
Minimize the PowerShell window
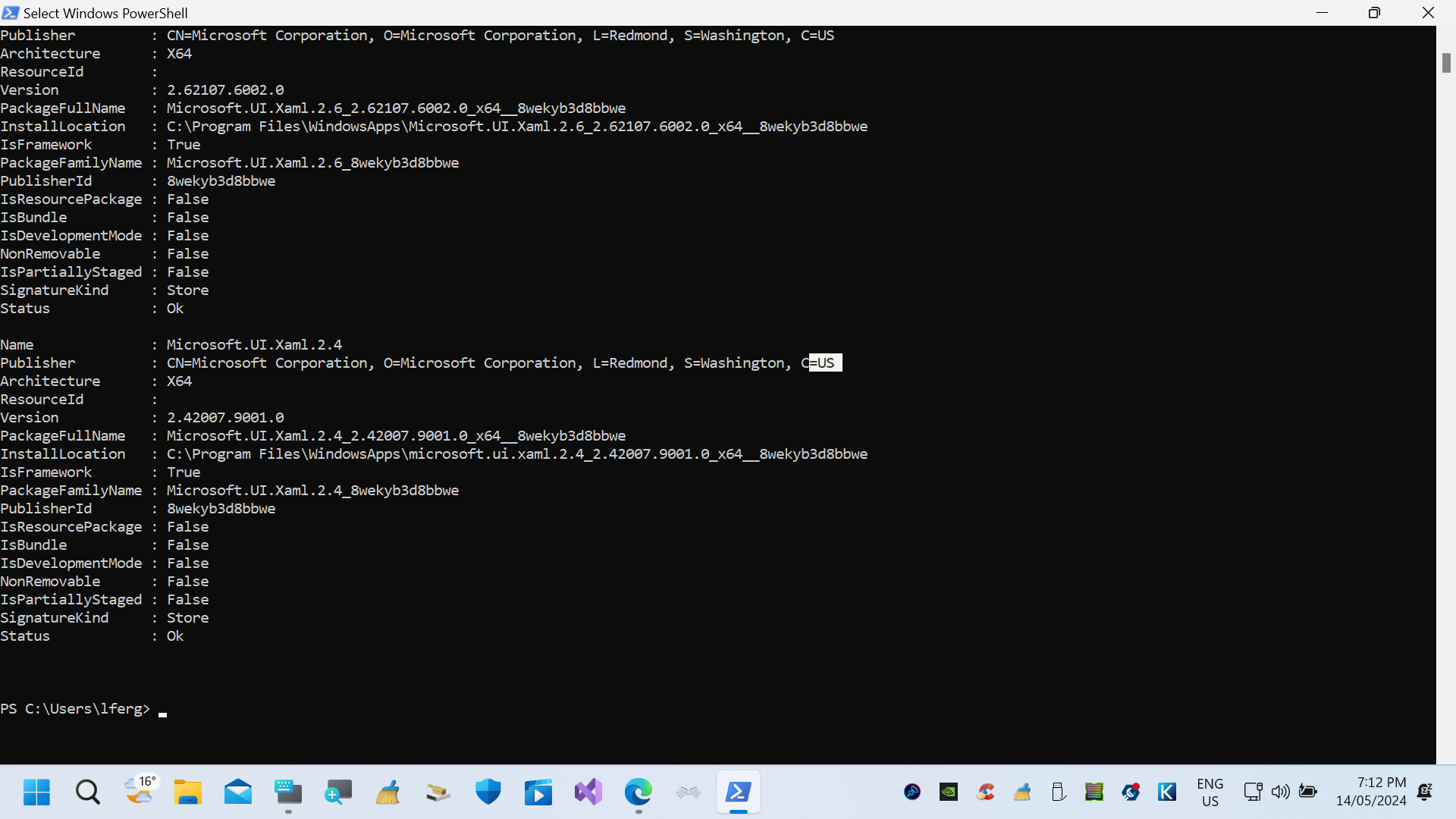(1322, 13)
